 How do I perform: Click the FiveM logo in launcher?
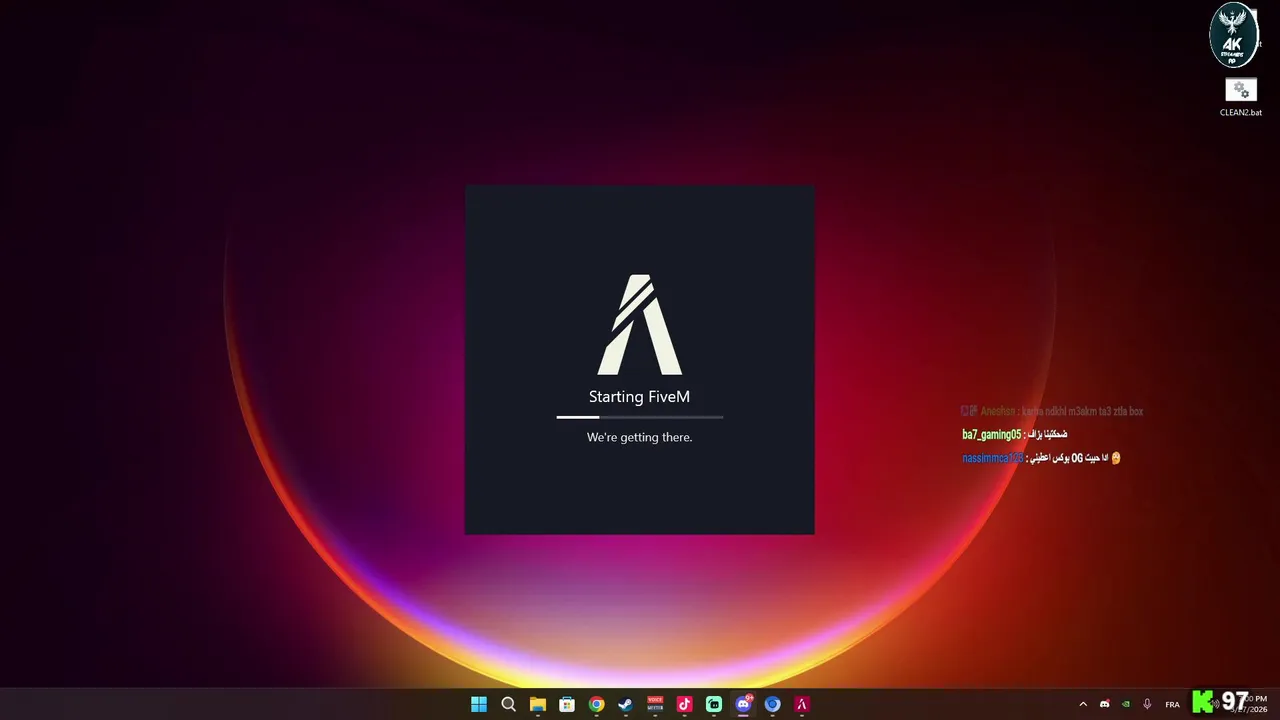point(640,325)
